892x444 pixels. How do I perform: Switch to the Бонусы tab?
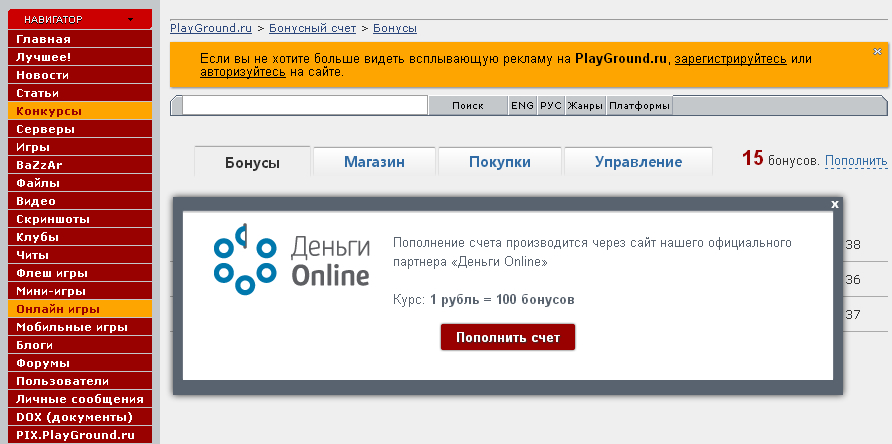click(x=253, y=162)
